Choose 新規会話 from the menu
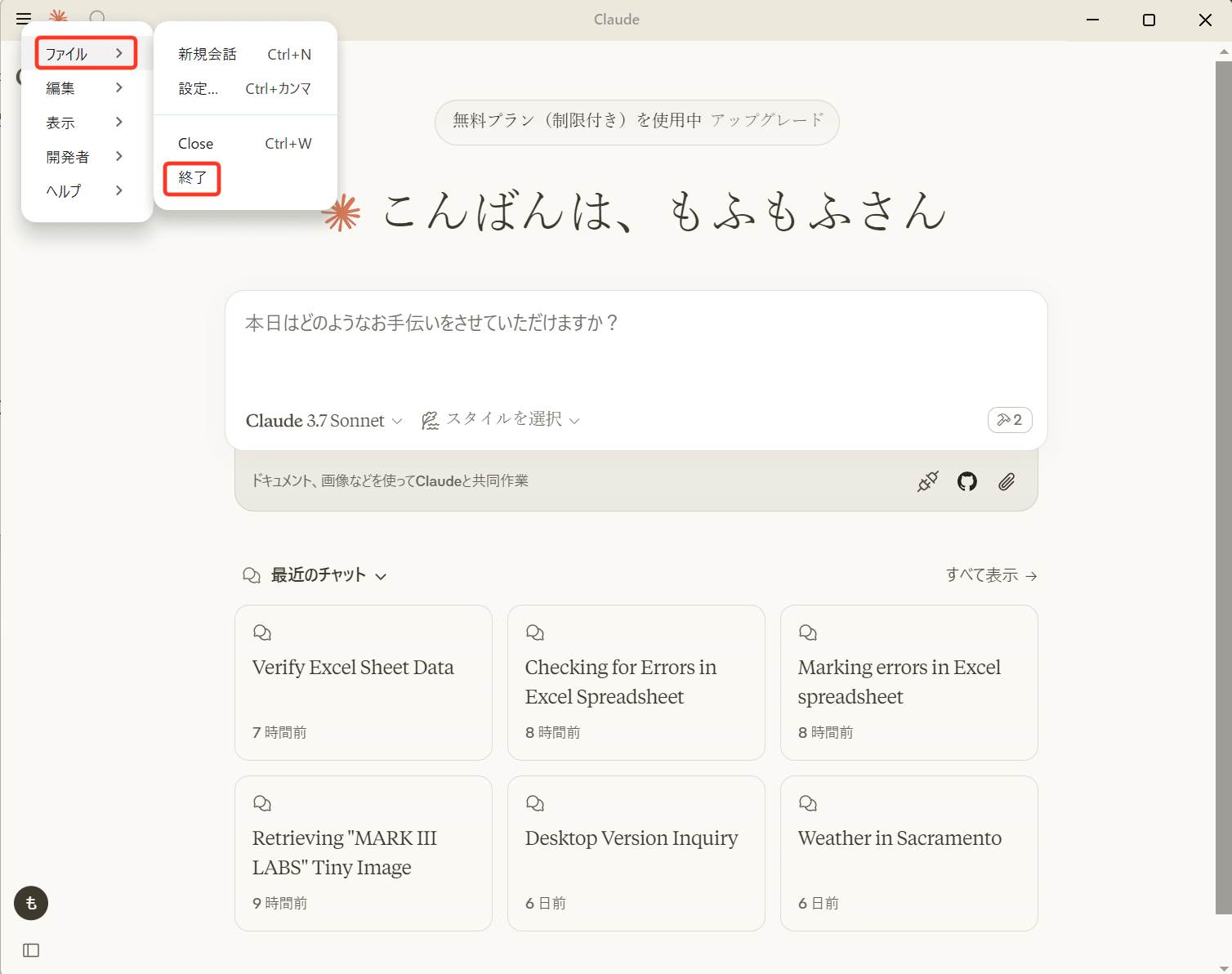1232x974 pixels. point(208,54)
